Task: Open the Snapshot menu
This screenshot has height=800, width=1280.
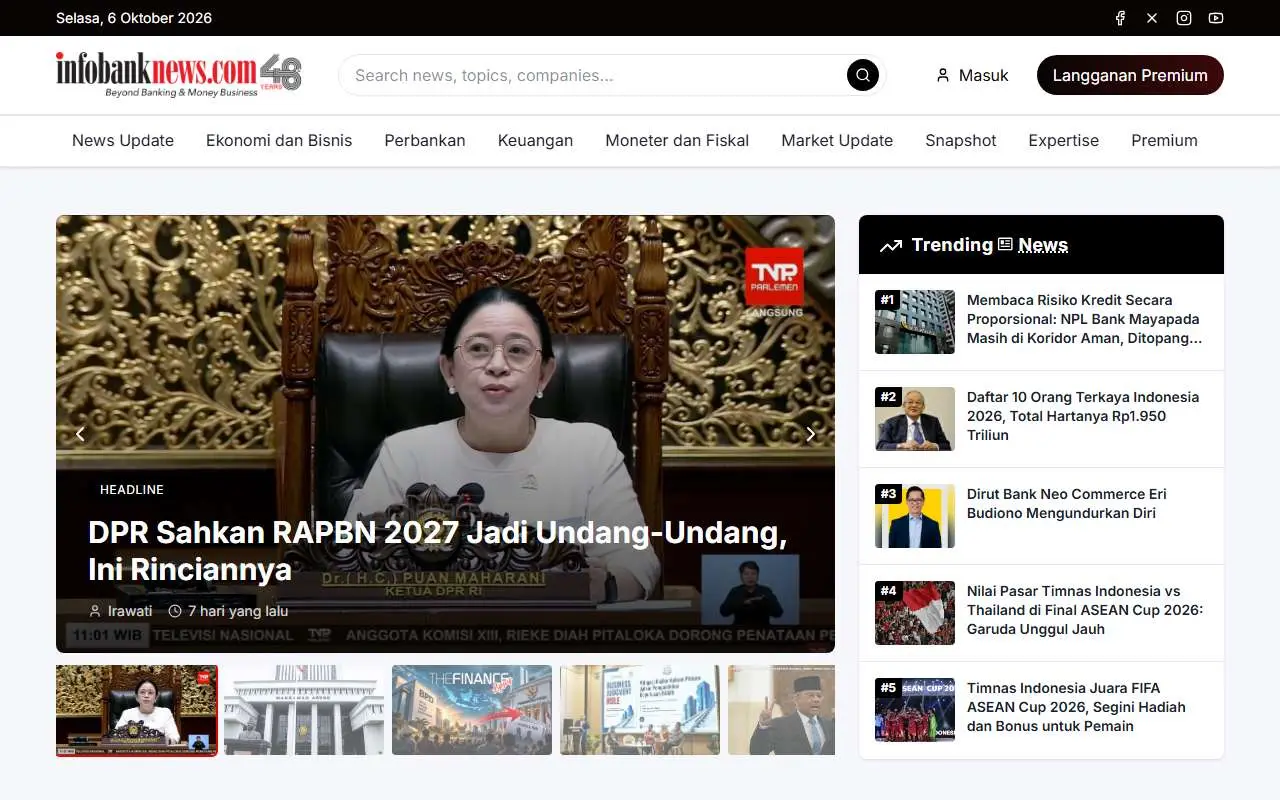Action: 961,141
